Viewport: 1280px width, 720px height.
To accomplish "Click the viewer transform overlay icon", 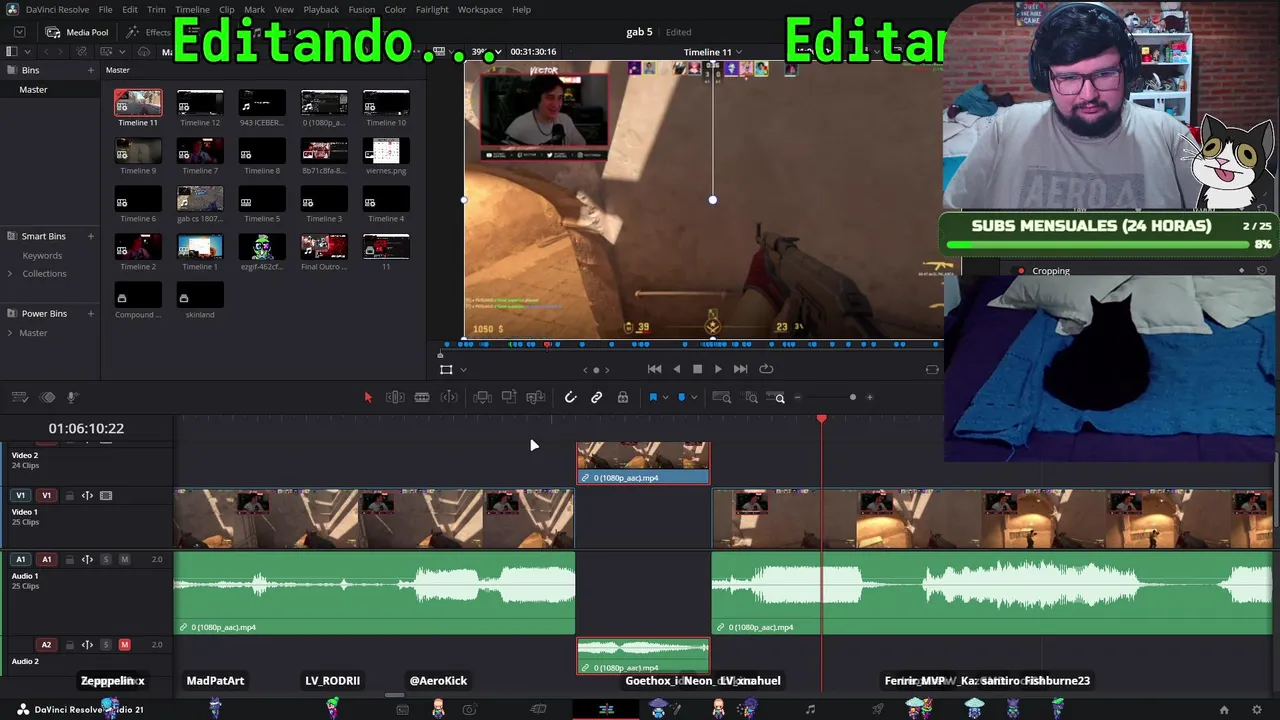I will pos(446,369).
